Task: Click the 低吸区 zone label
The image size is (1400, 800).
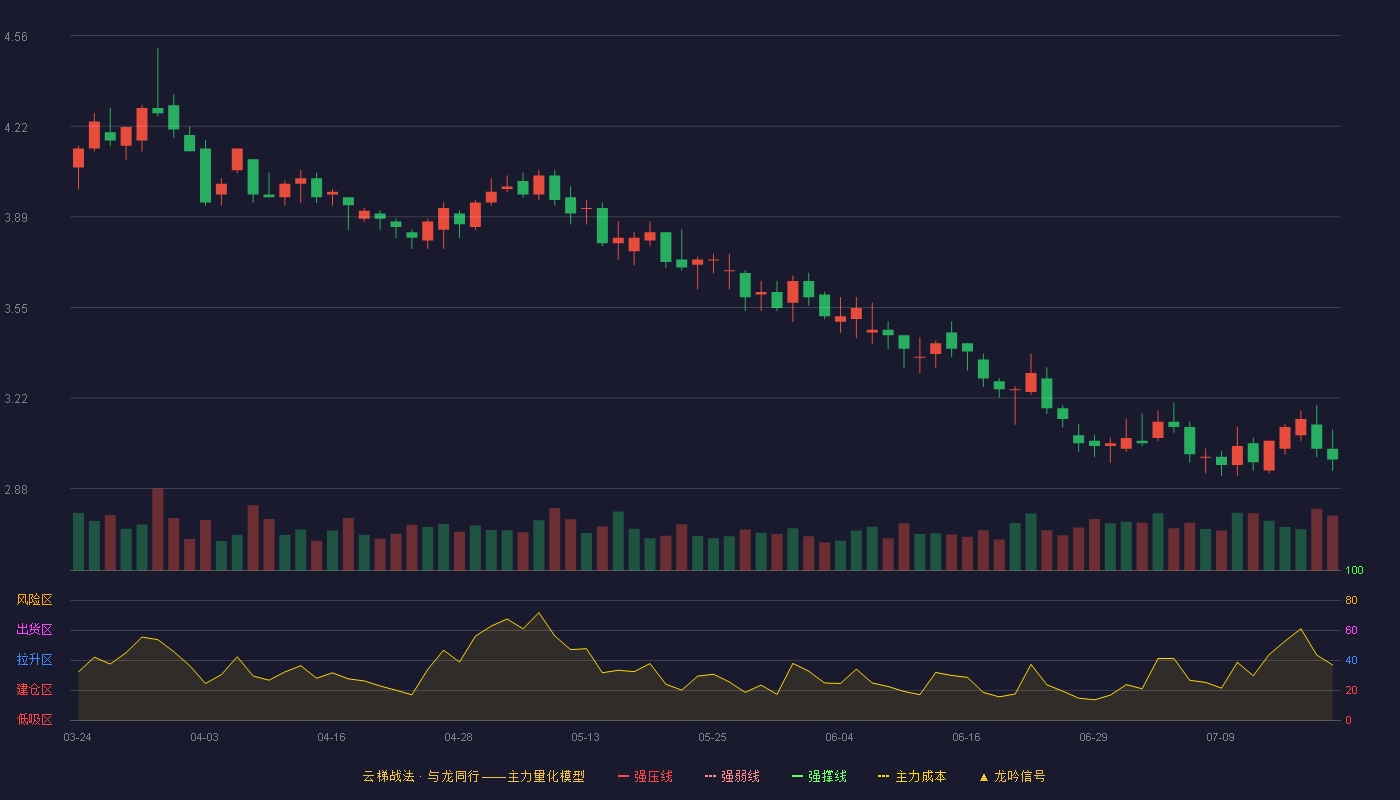Action: click(34, 719)
